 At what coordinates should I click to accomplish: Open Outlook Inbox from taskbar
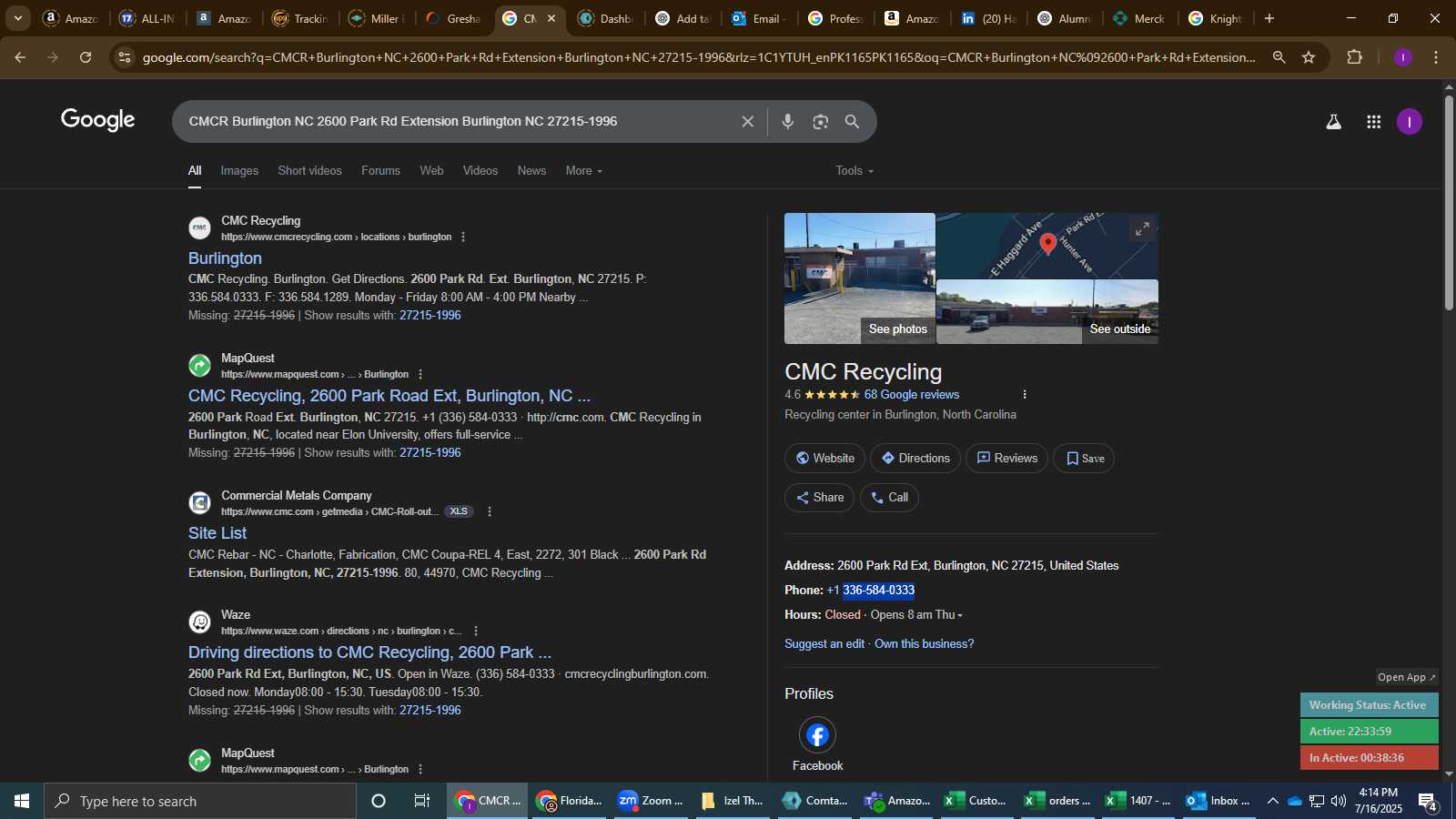point(1218,801)
